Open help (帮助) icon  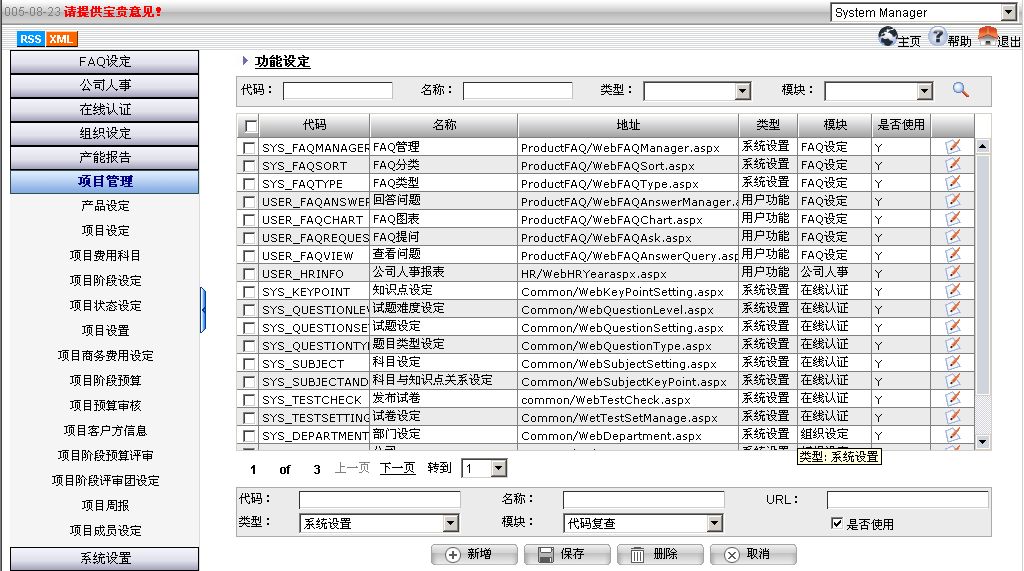(937, 37)
